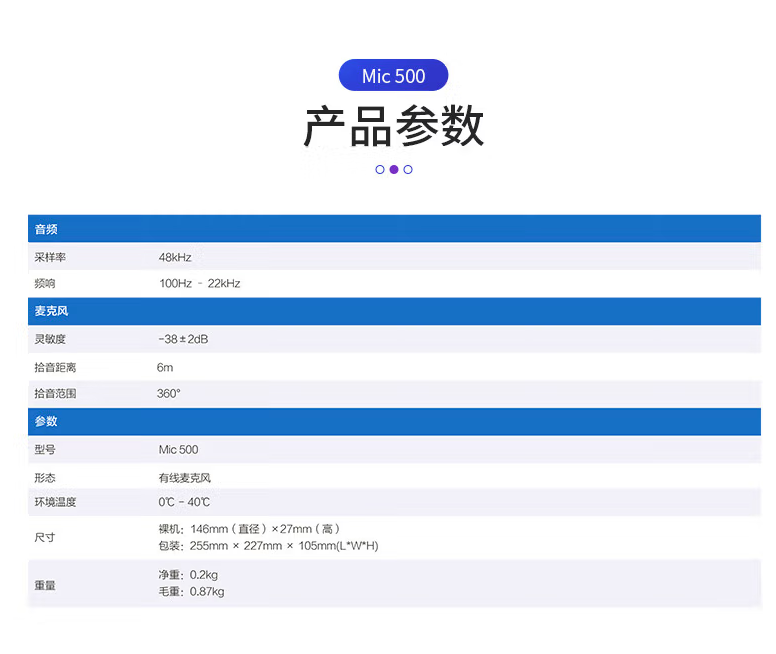Viewport: 776px width, 654px height.
Task: Click the 频响 row label
Action: point(45,283)
